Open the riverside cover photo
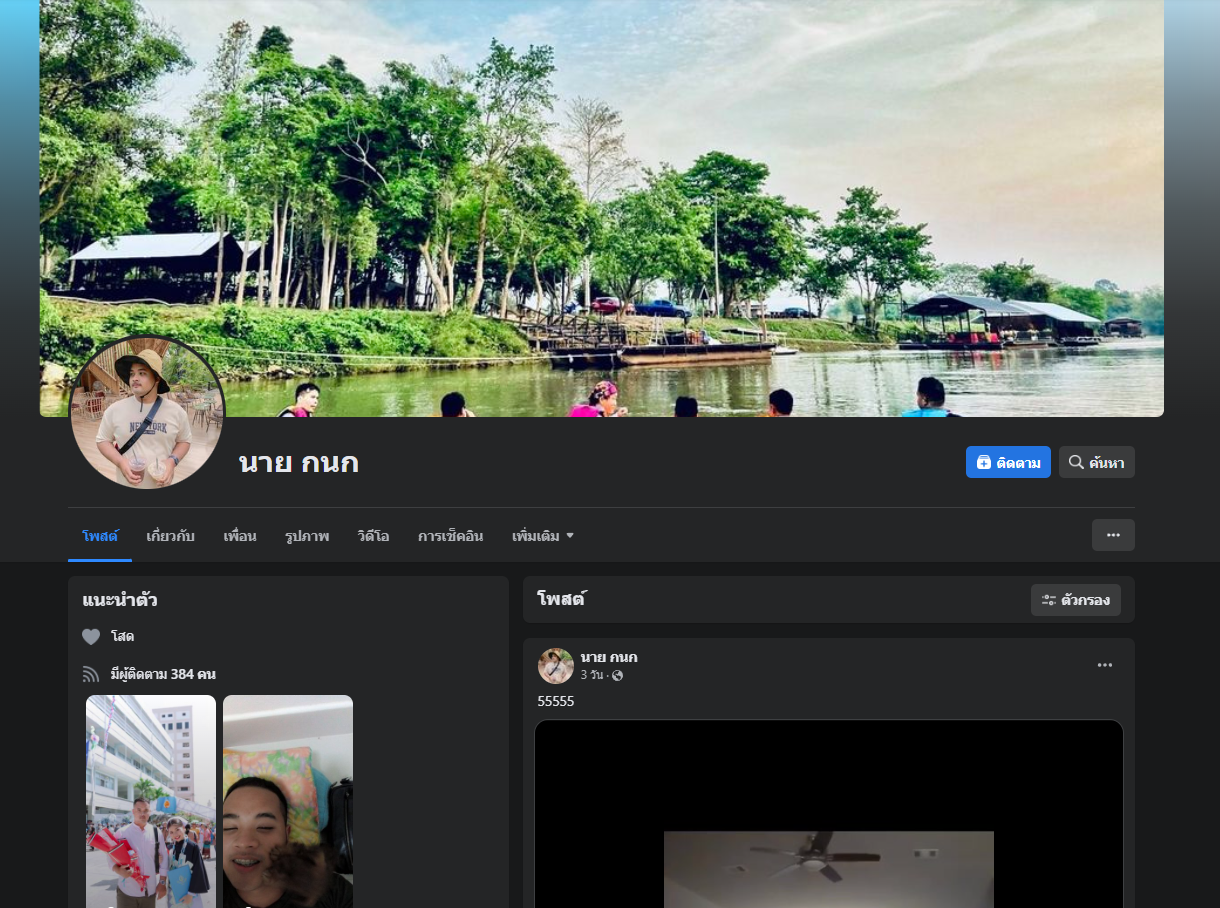The image size is (1220, 908). click(x=602, y=208)
